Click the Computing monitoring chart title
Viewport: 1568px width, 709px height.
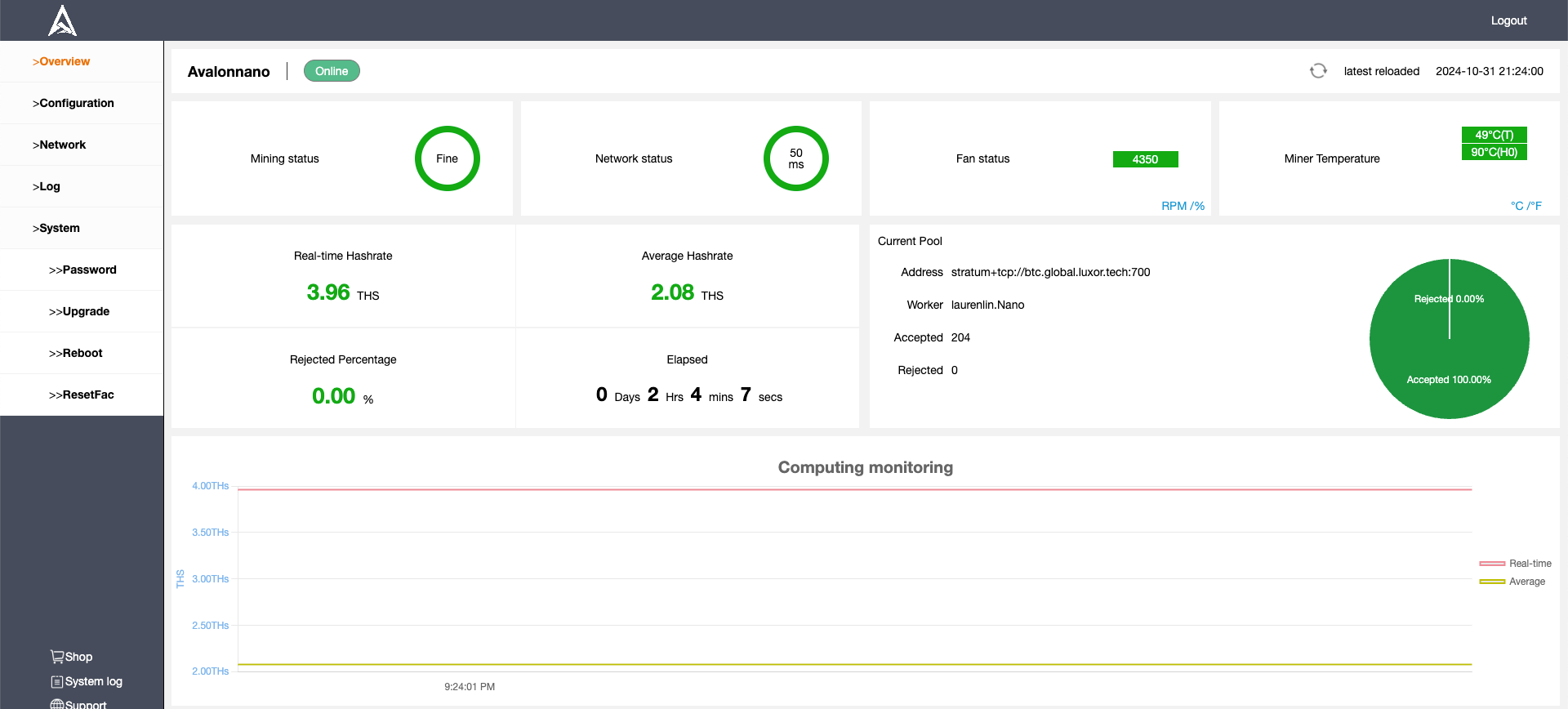coord(866,467)
